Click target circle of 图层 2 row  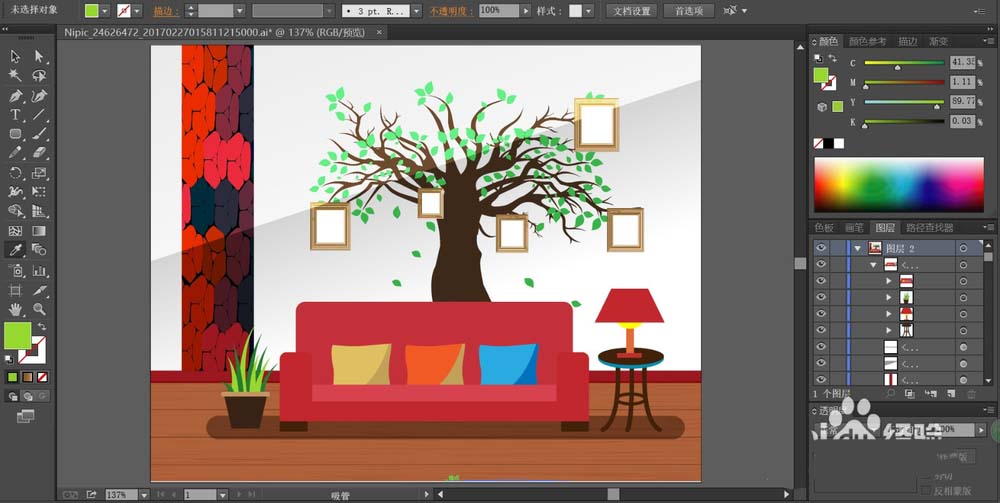[963, 249]
